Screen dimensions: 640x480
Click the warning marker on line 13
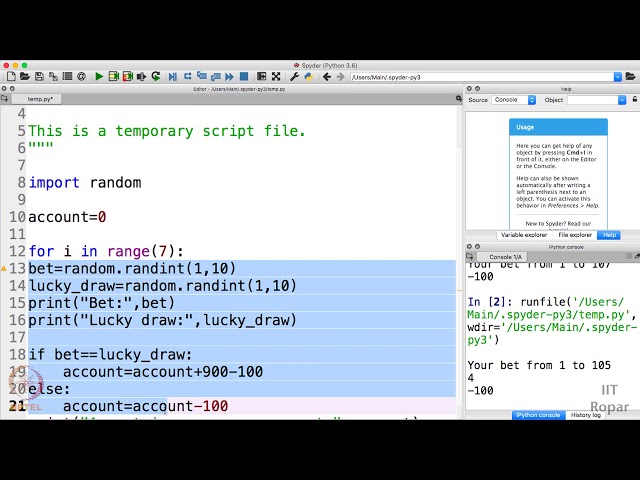coord(4,268)
